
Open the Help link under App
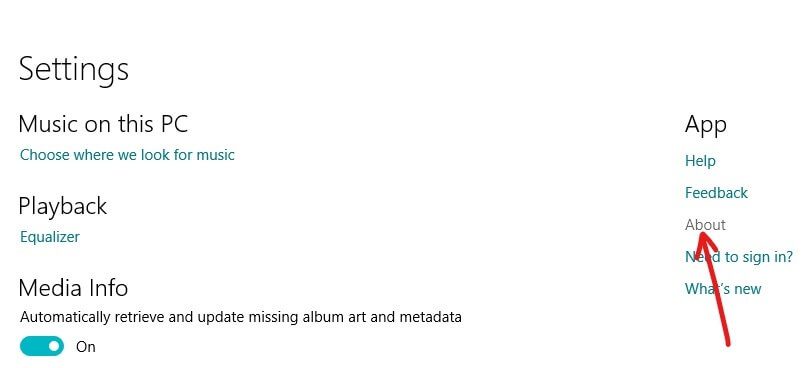[x=700, y=161]
